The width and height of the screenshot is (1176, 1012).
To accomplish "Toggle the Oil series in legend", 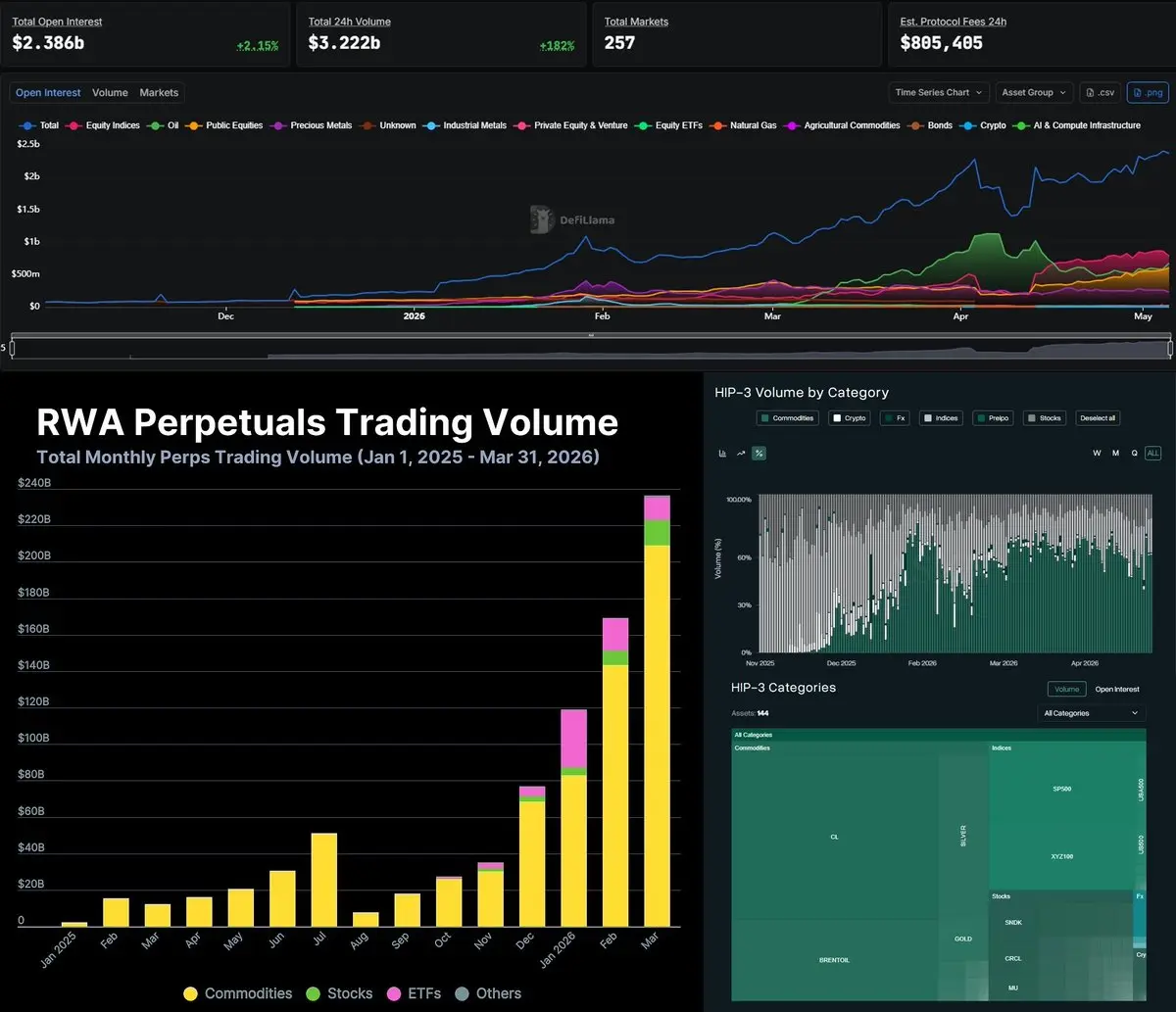I will [x=164, y=125].
